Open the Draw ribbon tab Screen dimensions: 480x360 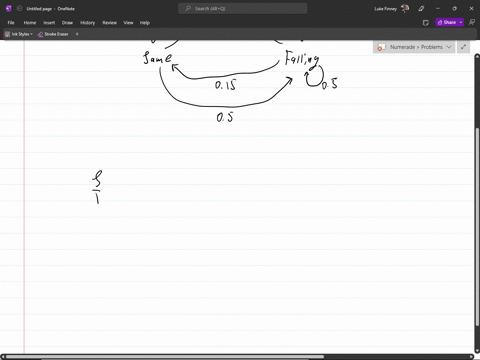pyautogui.click(x=67, y=23)
